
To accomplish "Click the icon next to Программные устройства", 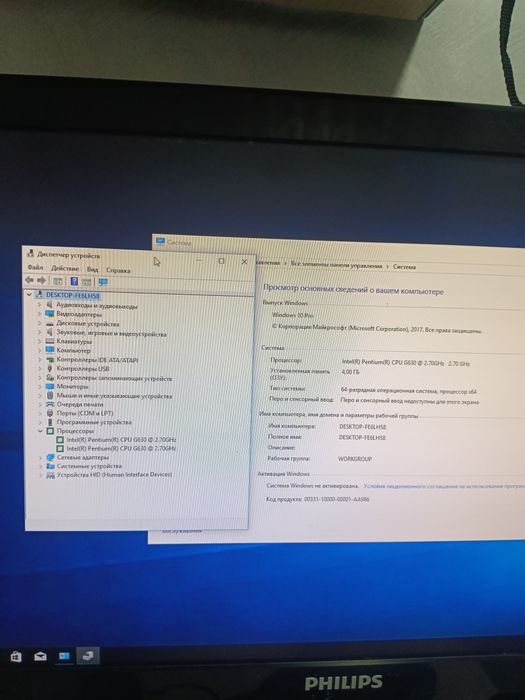I will pyautogui.click(x=50, y=422).
